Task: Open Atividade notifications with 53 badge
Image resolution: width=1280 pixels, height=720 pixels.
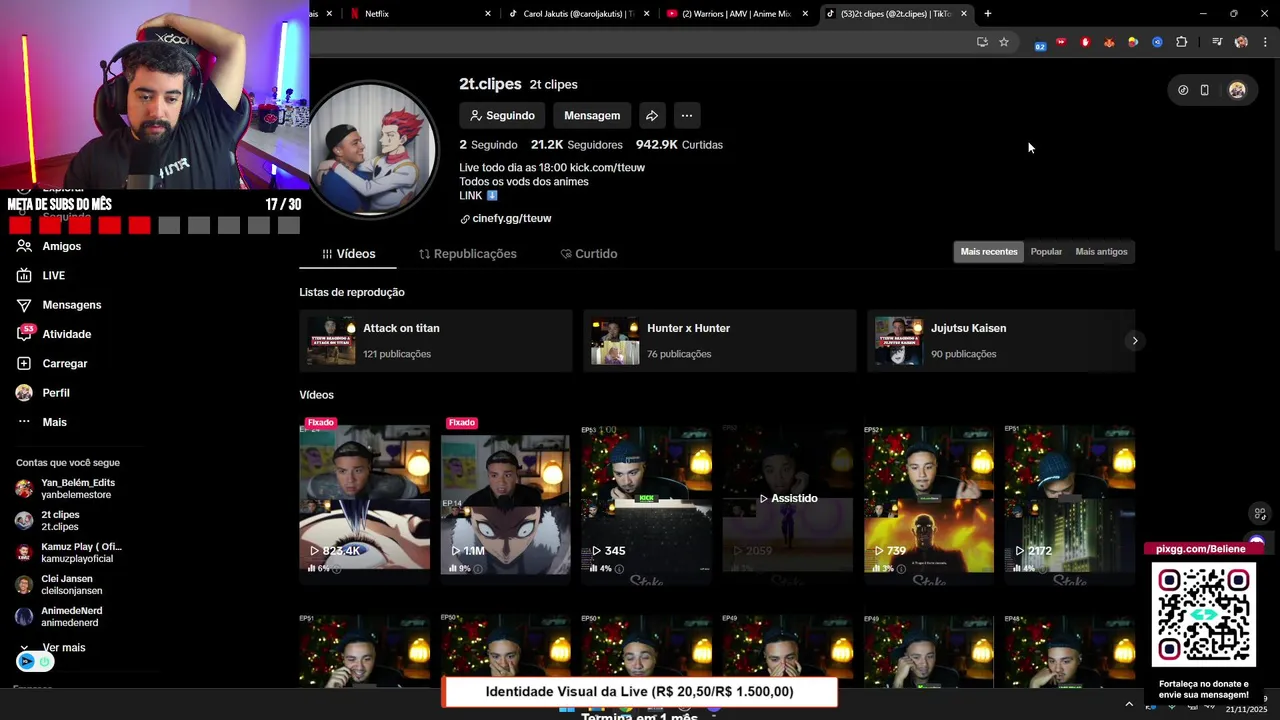Action: (x=66, y=334)
